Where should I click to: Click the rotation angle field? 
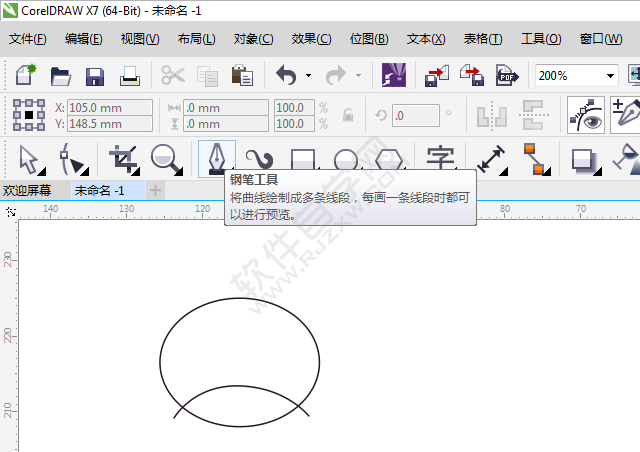point(416,116)
